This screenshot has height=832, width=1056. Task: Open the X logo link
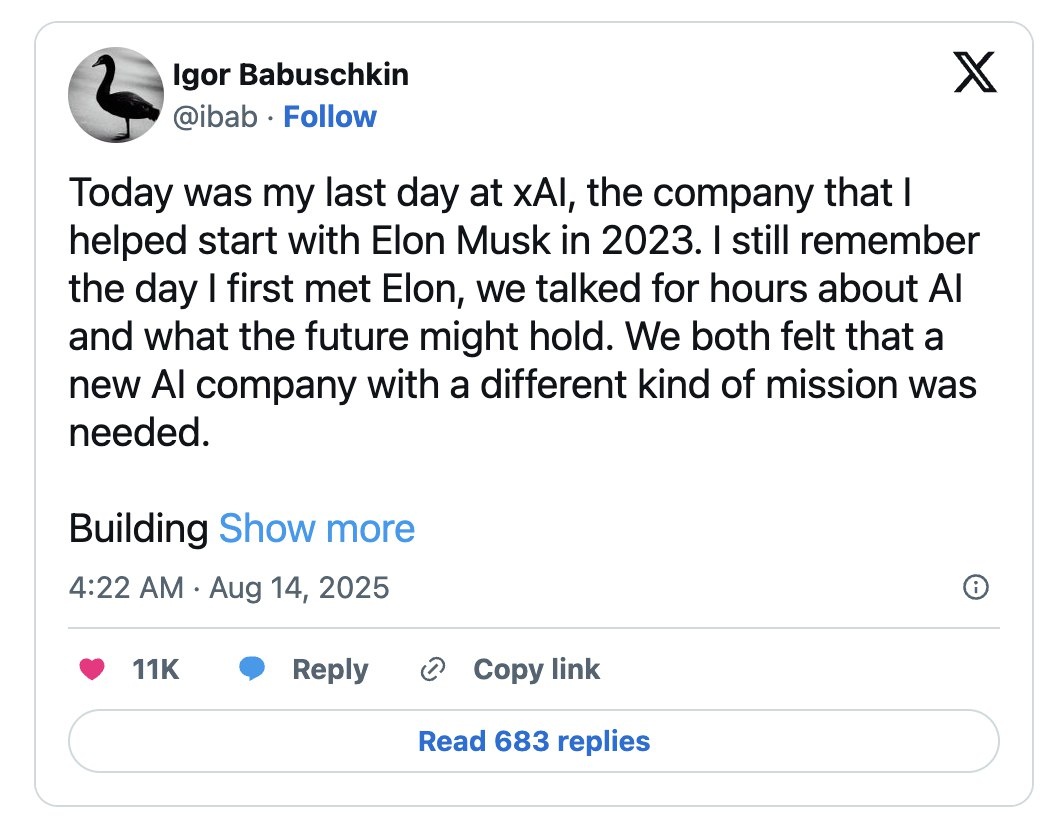coord(975,72)
